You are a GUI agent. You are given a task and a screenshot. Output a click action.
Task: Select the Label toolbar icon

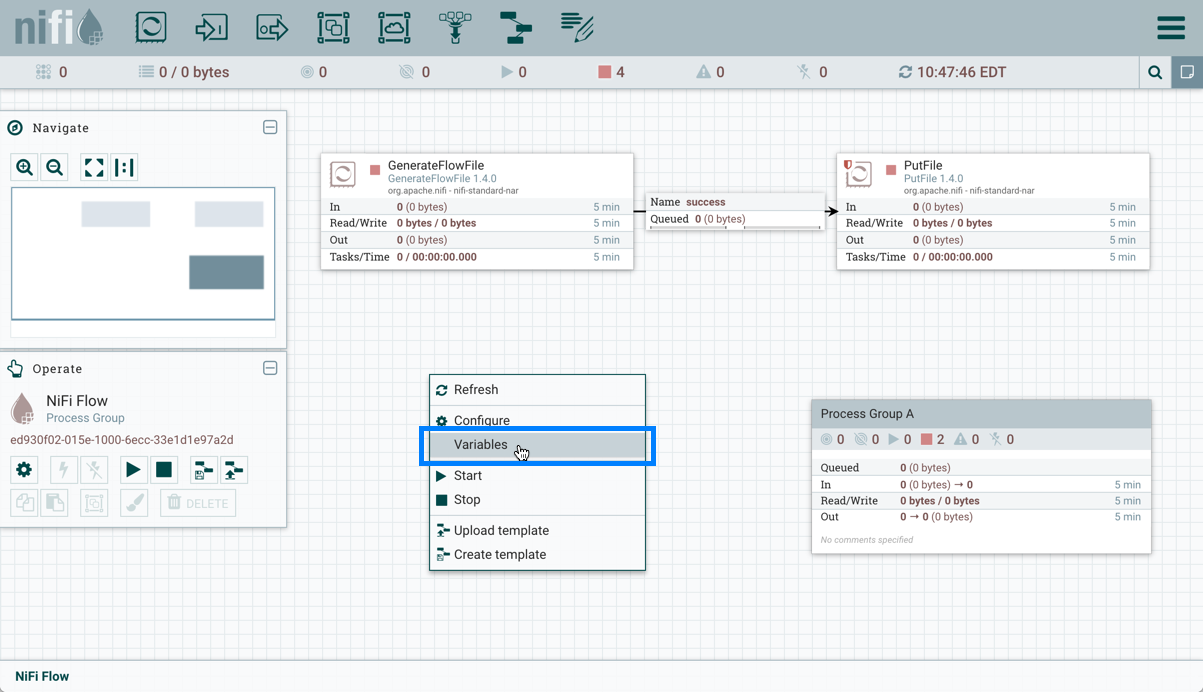(x=577, y=27)
